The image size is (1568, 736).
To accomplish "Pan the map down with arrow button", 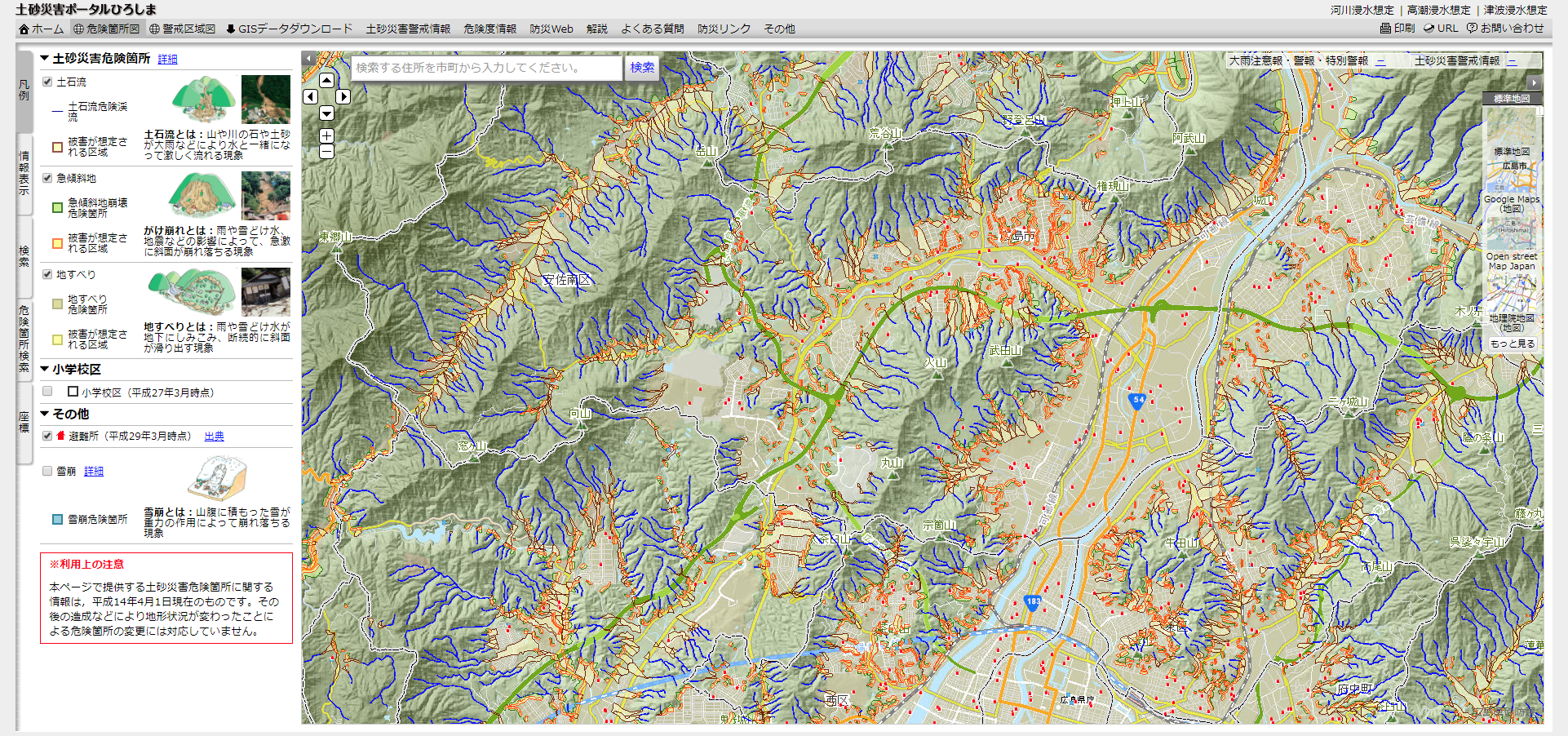I will coord(326,113).
